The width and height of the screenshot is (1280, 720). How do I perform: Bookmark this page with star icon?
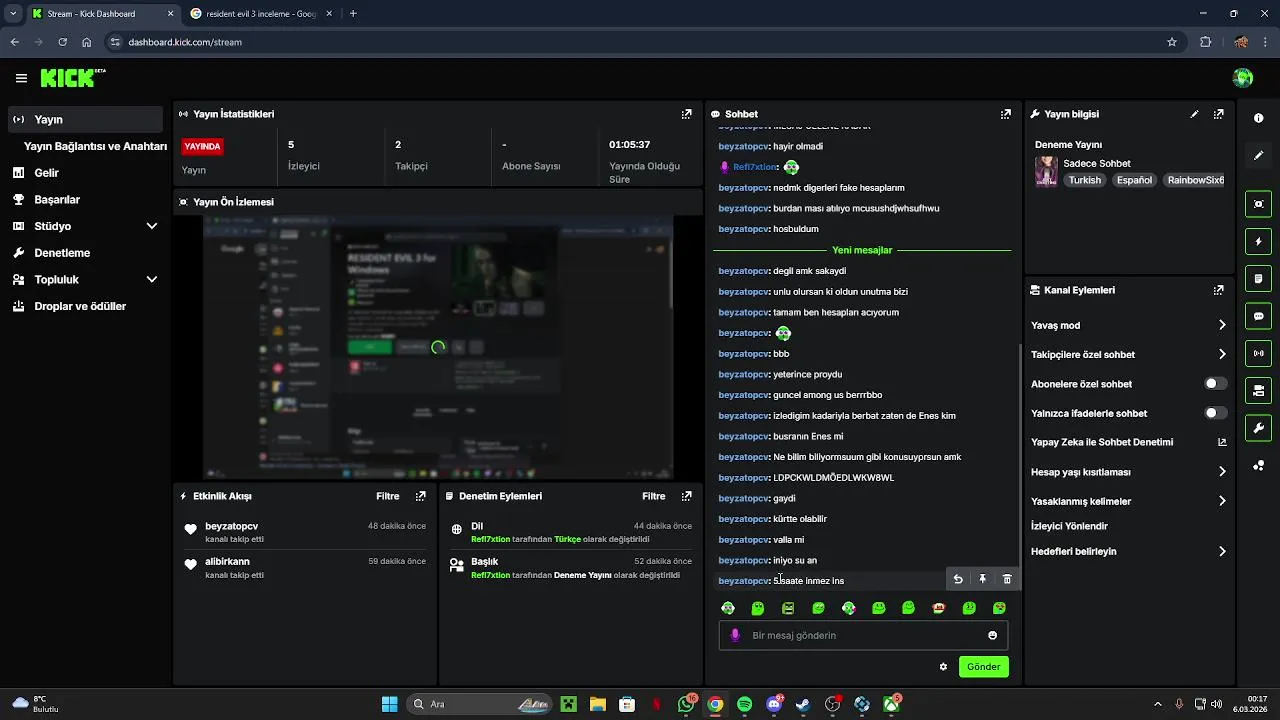1172,42
